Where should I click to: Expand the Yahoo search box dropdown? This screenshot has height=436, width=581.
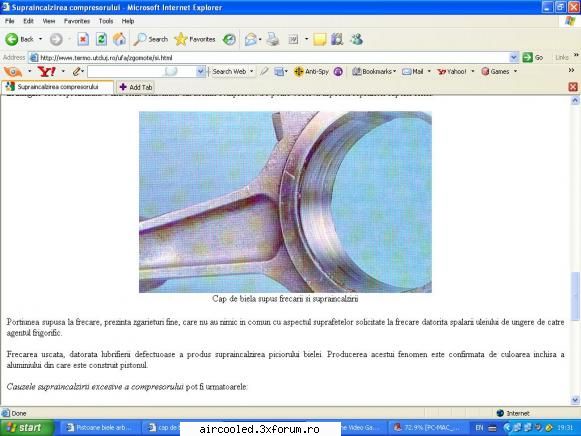click(x=200, y=71)
